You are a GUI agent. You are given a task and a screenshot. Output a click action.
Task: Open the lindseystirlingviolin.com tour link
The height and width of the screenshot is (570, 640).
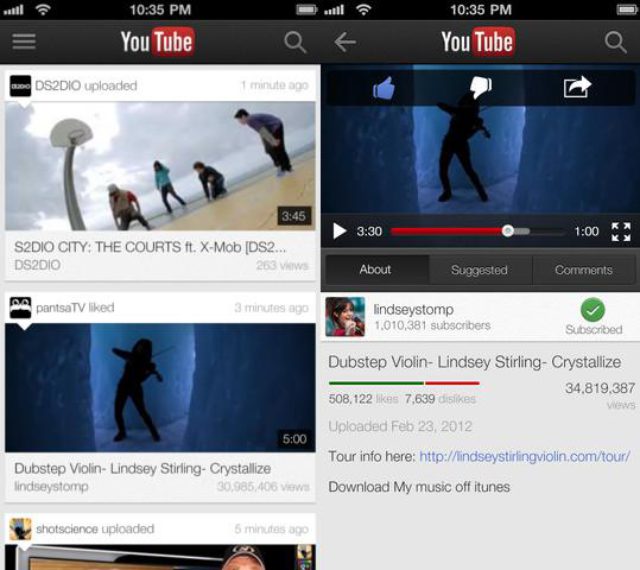tap(525, 456)
